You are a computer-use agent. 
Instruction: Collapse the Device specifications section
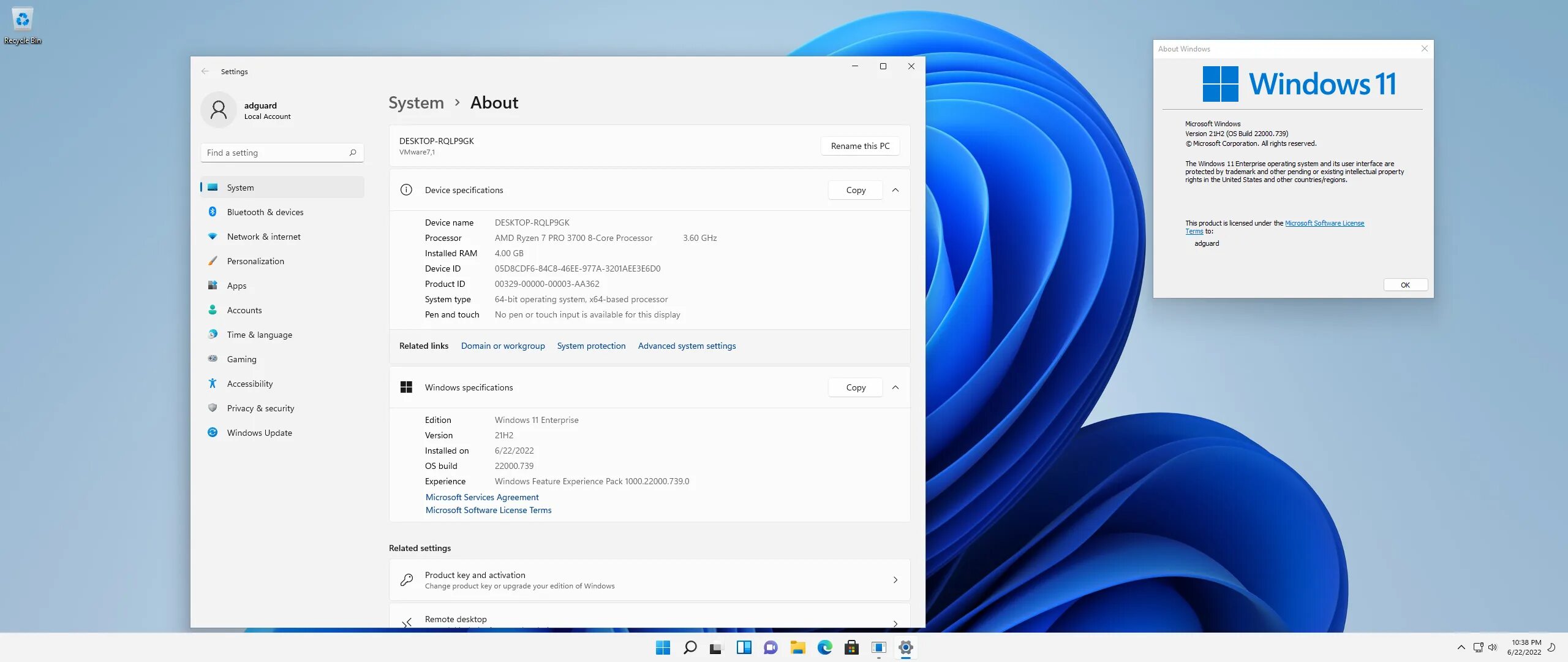(895, 190)
